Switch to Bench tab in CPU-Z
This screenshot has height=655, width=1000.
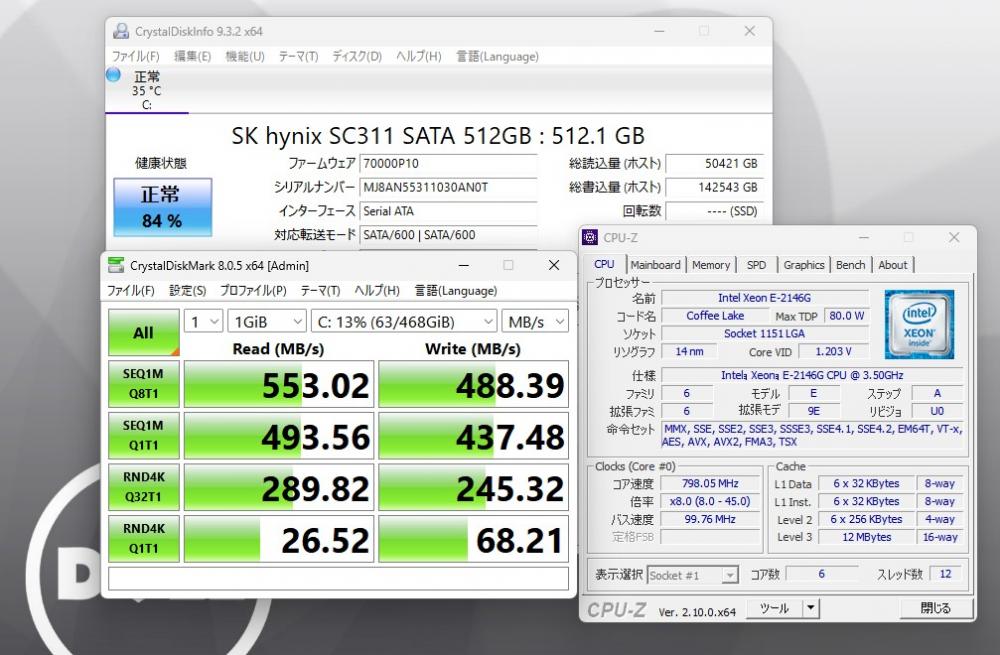point(851,265)
